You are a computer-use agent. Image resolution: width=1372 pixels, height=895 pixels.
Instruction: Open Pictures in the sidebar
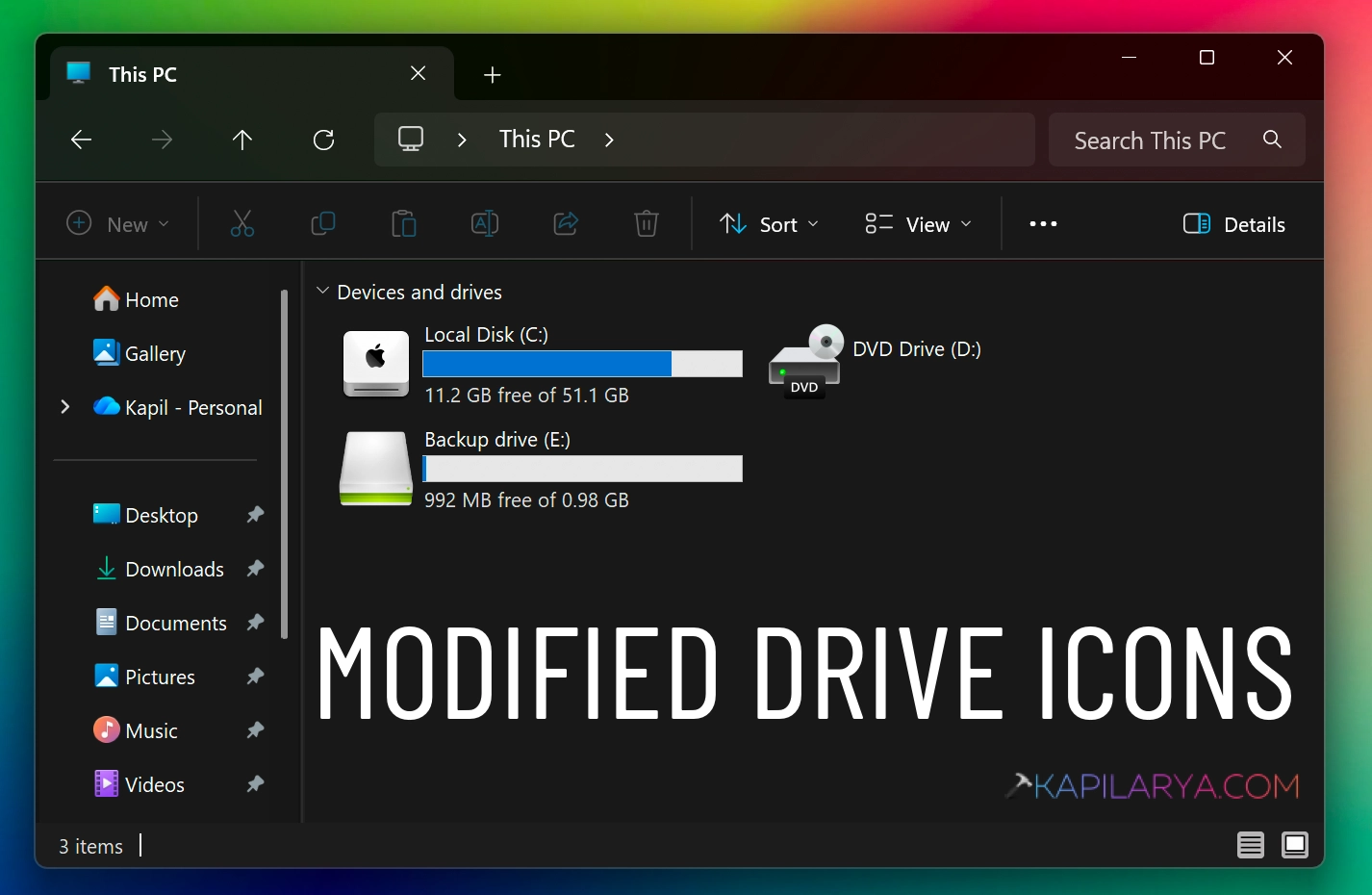coord(144,677)
